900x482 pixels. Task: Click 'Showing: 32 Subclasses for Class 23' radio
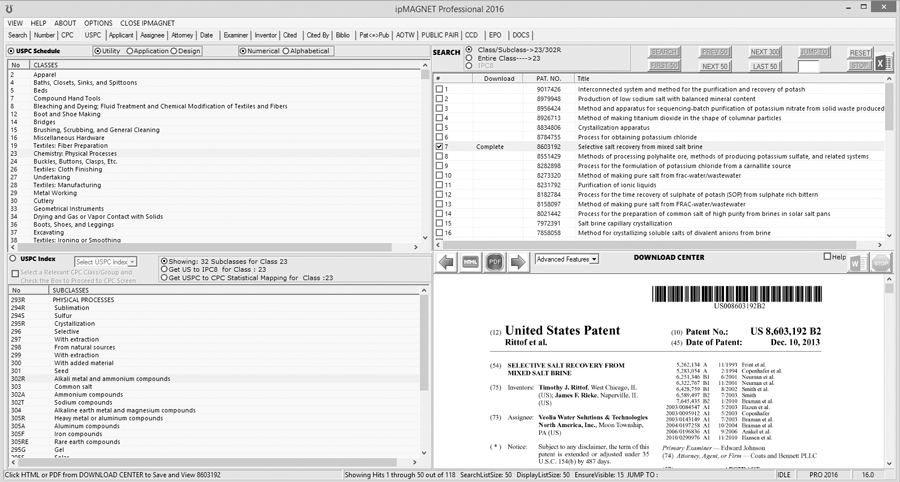pyautogui.click(x=164, y=261)
